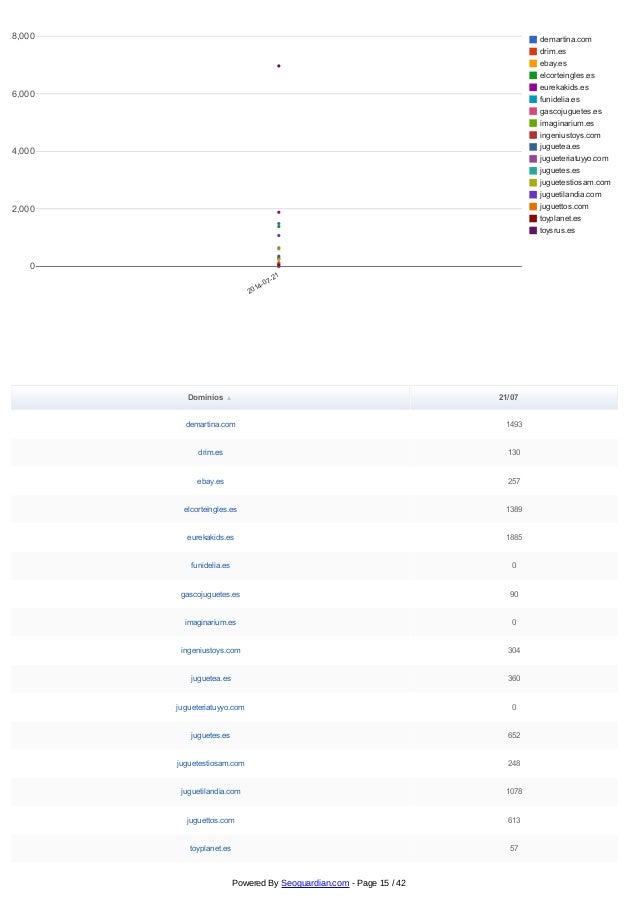
Task: Click the value 248 in the juguetestiosam.com row
Action: [514, 764]
